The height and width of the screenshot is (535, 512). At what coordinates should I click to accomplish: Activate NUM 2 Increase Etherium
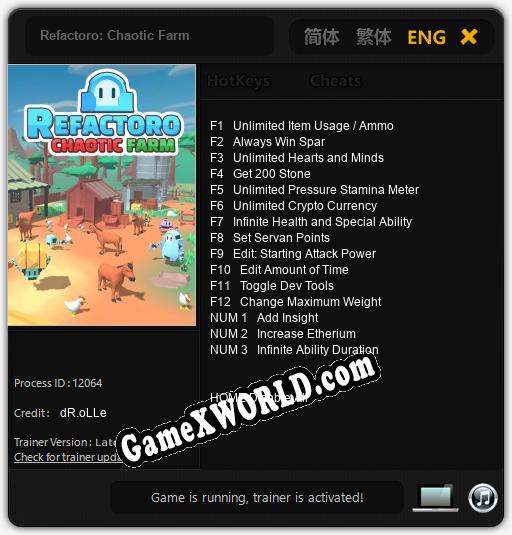tap(283, 334)
